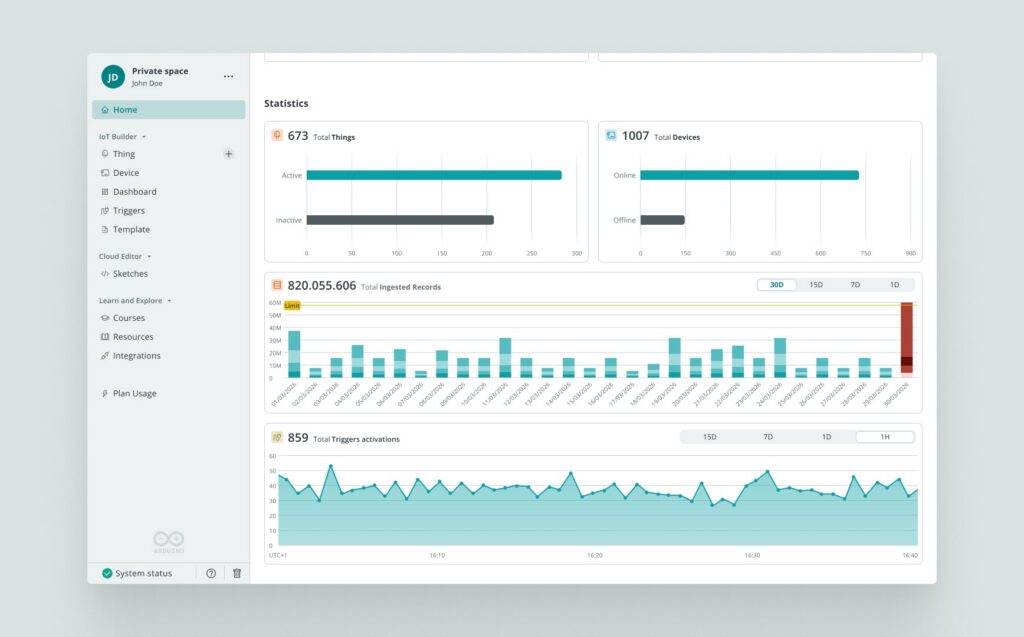Click the Active things bar in chart
The height and width of the screenshot is (637, 1024).
coord(434,175)
